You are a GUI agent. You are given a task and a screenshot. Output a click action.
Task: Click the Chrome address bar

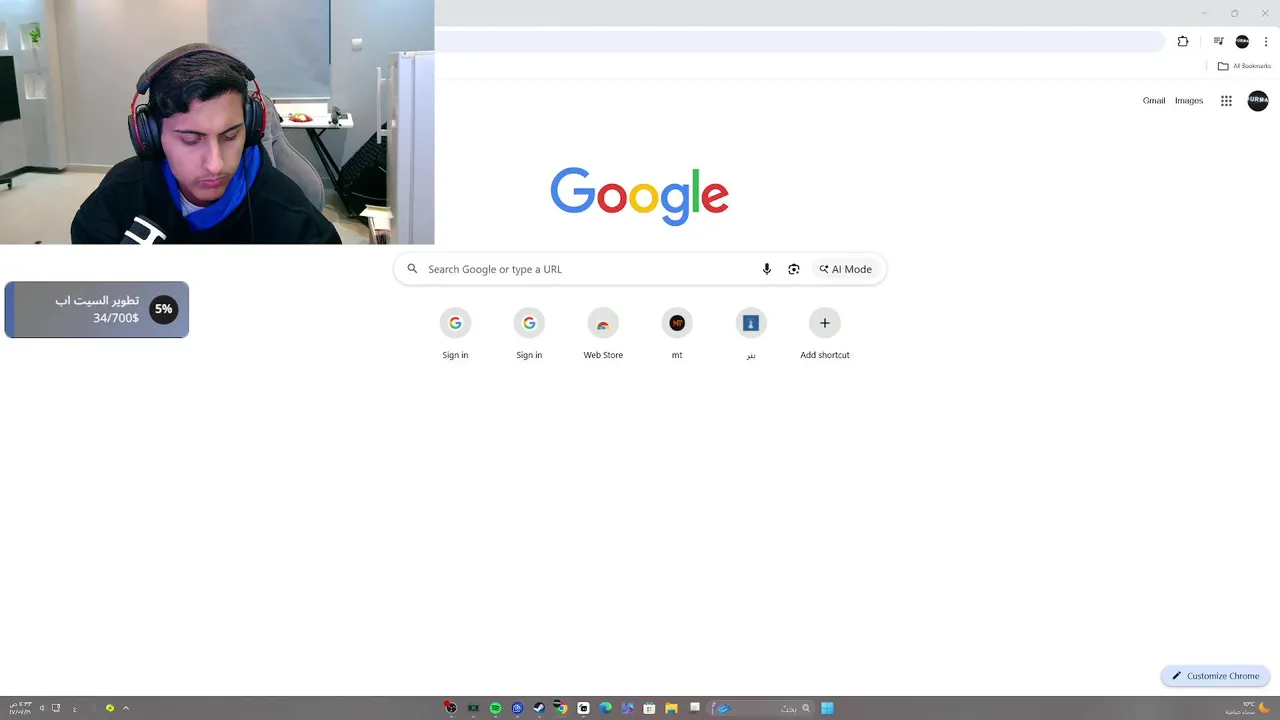point(800,41)
